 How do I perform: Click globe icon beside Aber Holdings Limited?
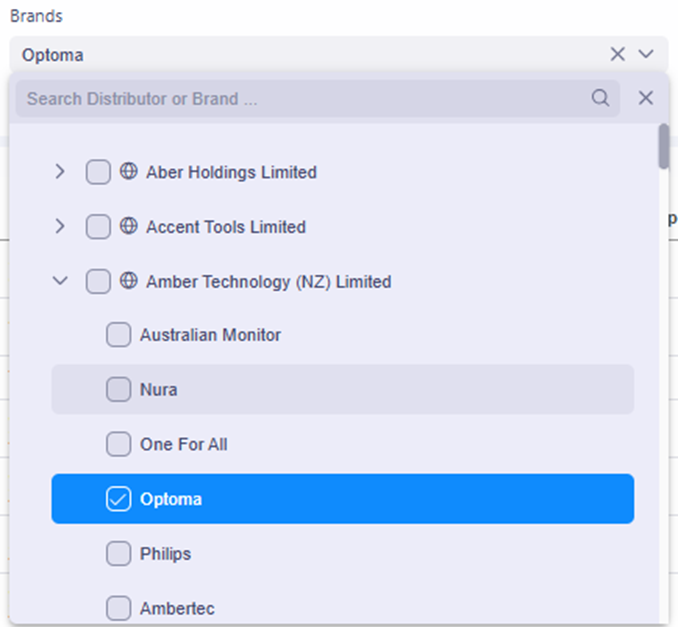pyautogui.click(x=128, y=172)
